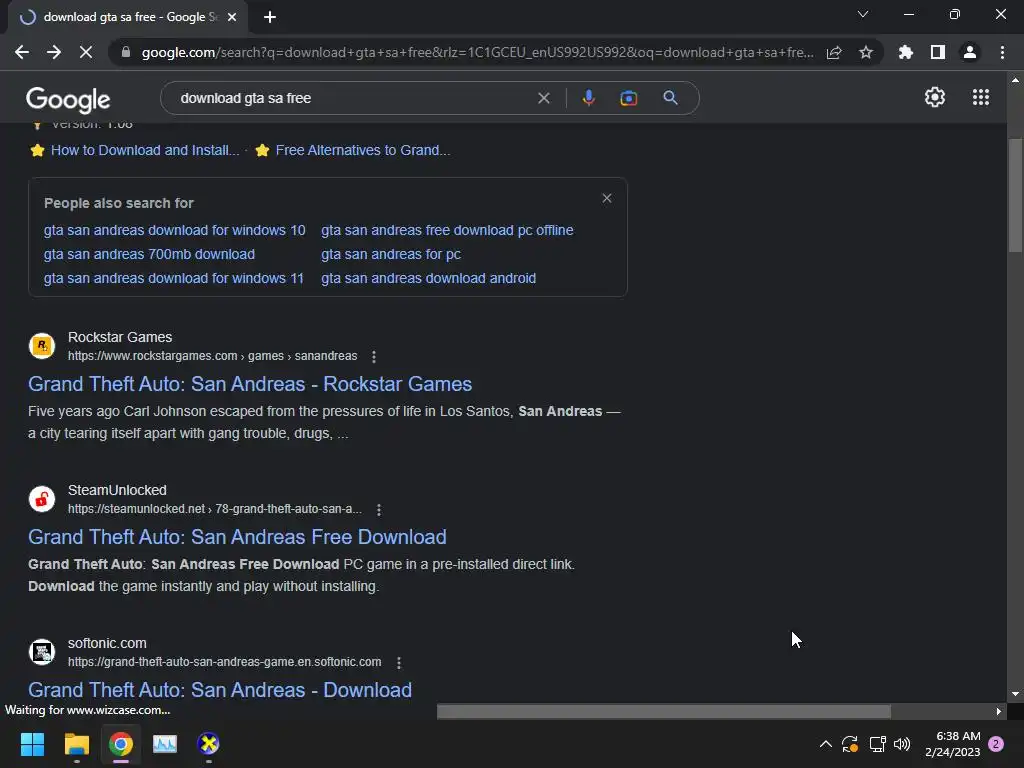This screenshot has width=1024, height=768.
Task: Switch to Chrome in the taskbar
Action: [x=121, y=744]
